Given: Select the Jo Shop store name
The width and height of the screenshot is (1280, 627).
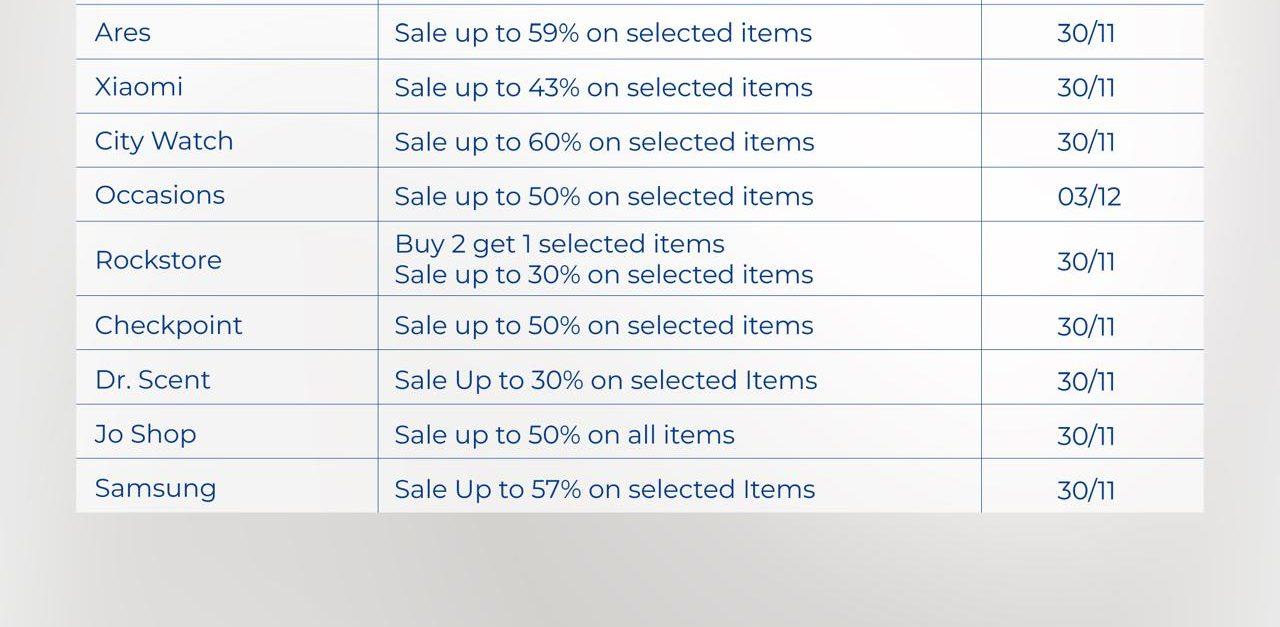Looking at the screenshot, I should click(x=146, y=434).
